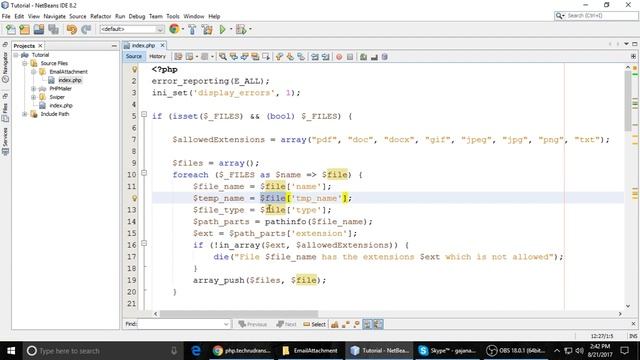Click the Next button in find bar
The height and width of the screenshot is (360, 640).
point(286,324)
